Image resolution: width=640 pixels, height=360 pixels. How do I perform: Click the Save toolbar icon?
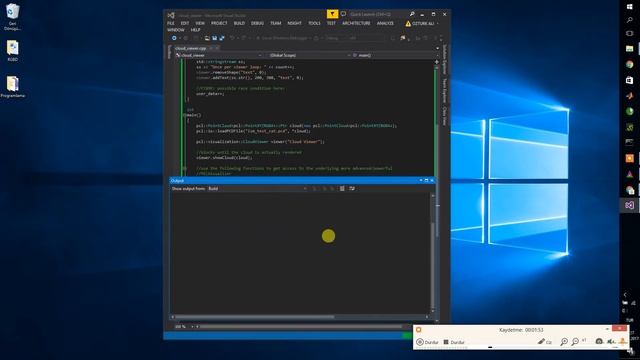coord(214,38)
